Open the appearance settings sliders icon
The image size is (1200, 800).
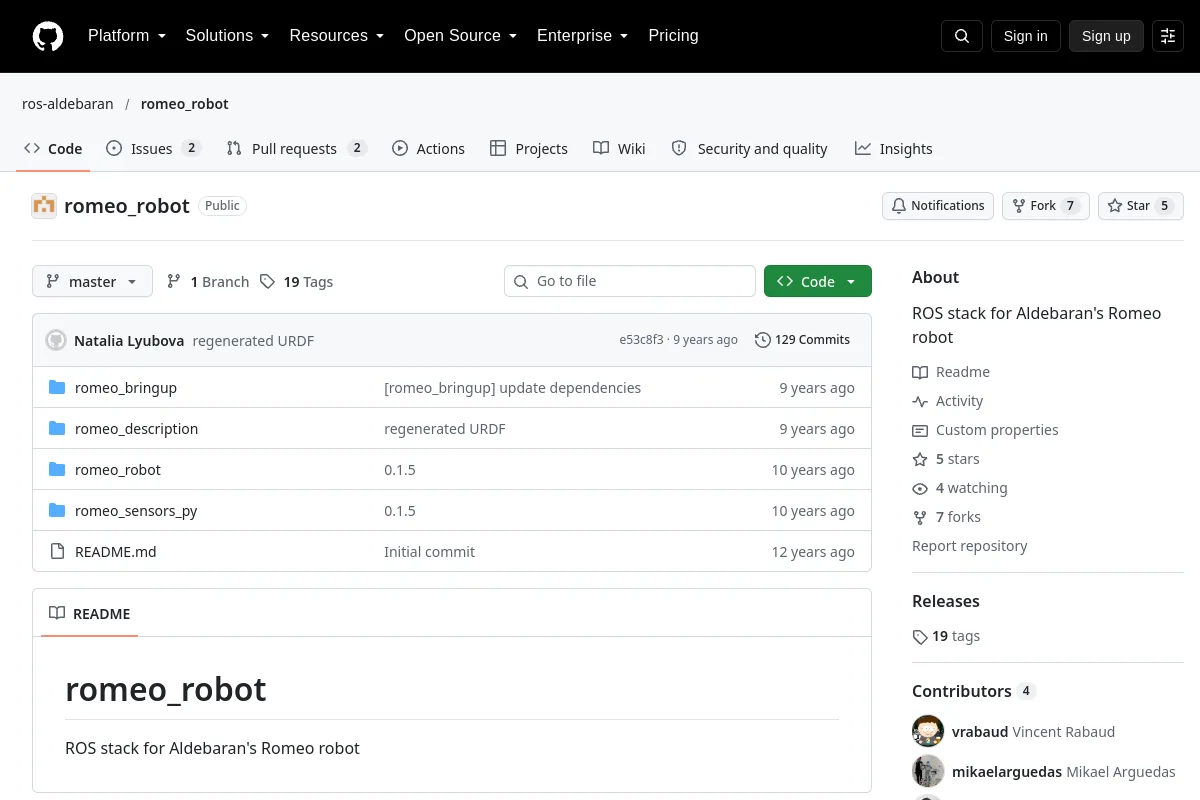coord(1168,36)
